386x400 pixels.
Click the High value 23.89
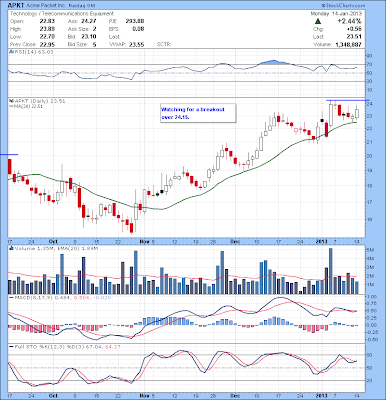click(47, 29)
